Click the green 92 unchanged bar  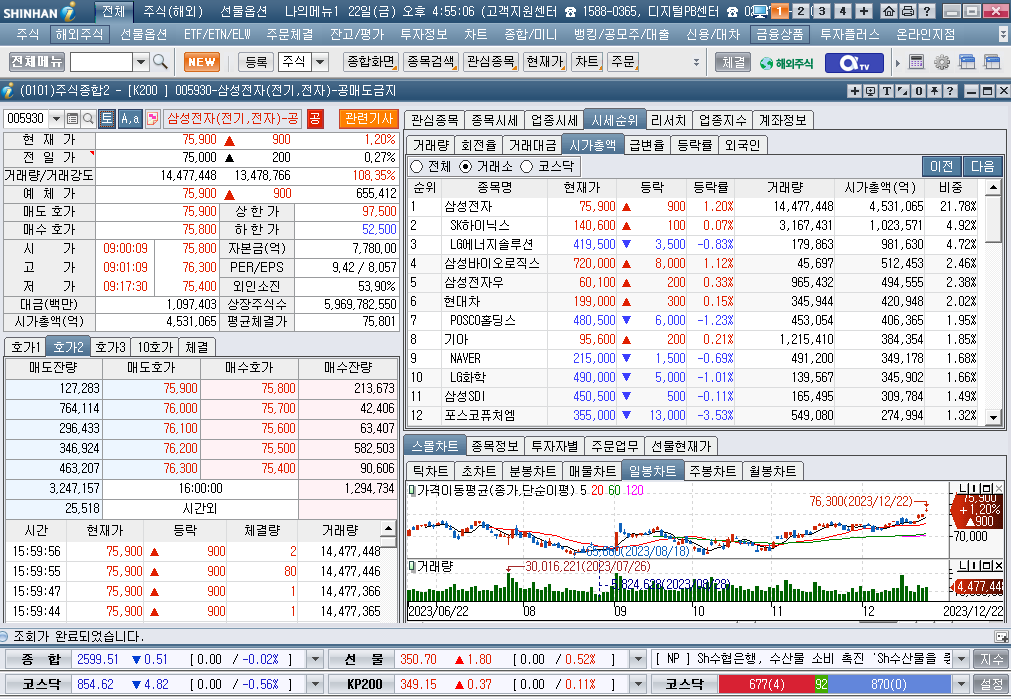click(821, 684)
